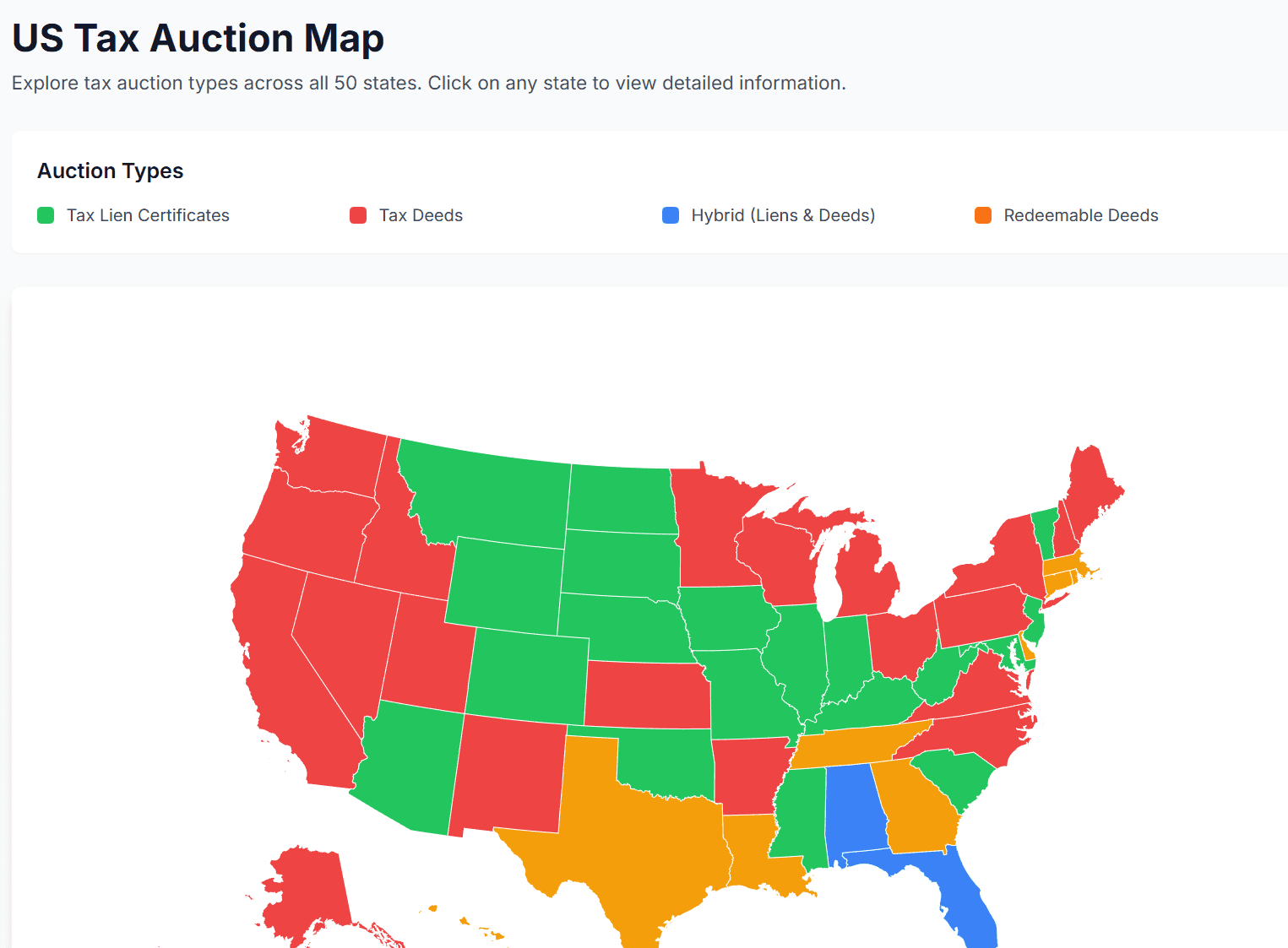1288x948 pixels.
Task: Click the Tax Deeds red legend marker
Action: click(x=357, y=215)
